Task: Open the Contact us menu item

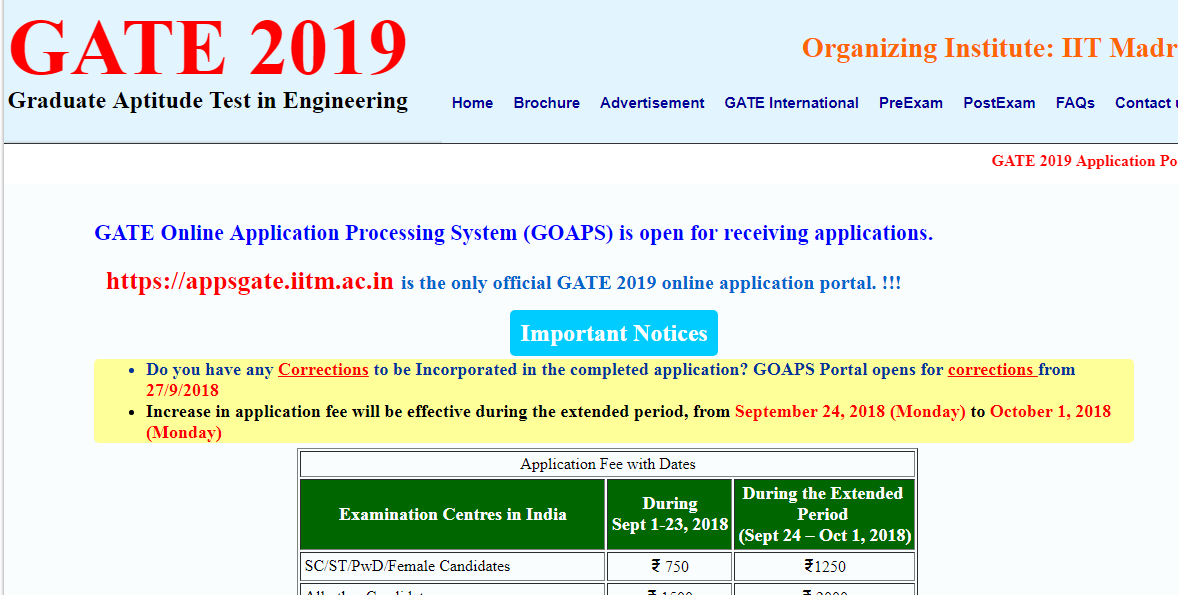Action: coord(1146,103)
